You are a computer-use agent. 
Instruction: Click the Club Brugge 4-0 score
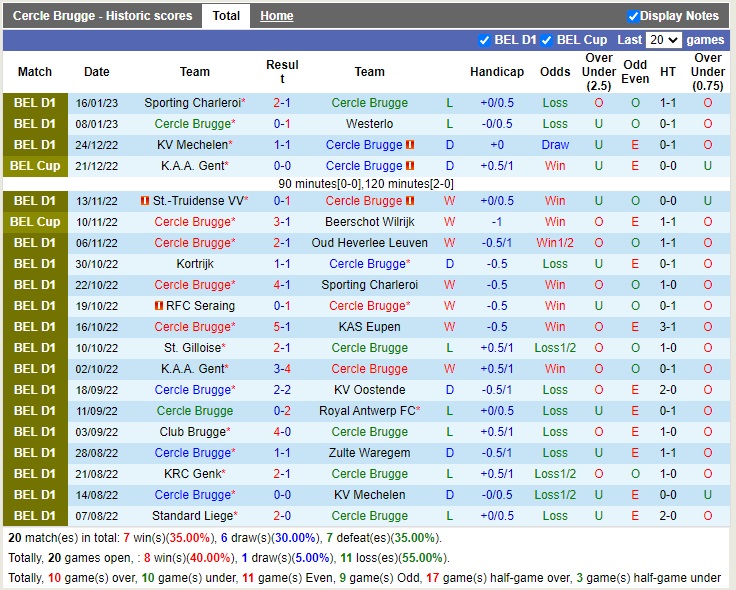point(282,432)
